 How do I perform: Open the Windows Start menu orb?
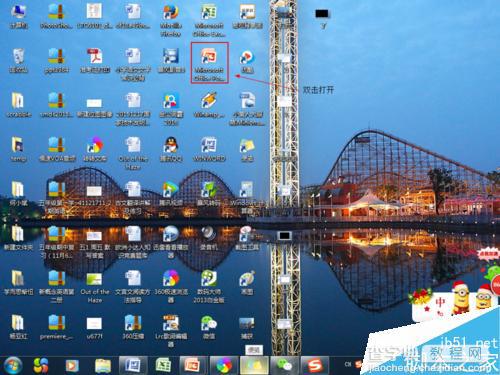point(12,365)
